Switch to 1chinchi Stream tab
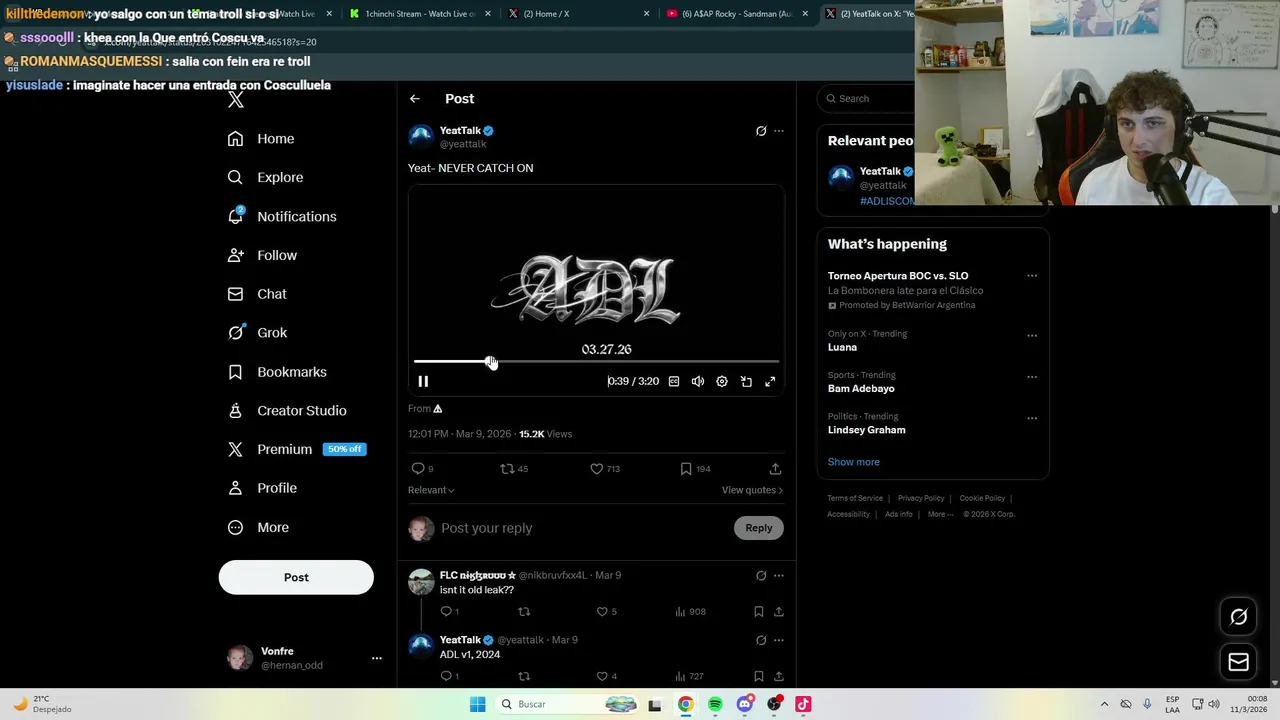1280x720 pixels. pos(420,14)
